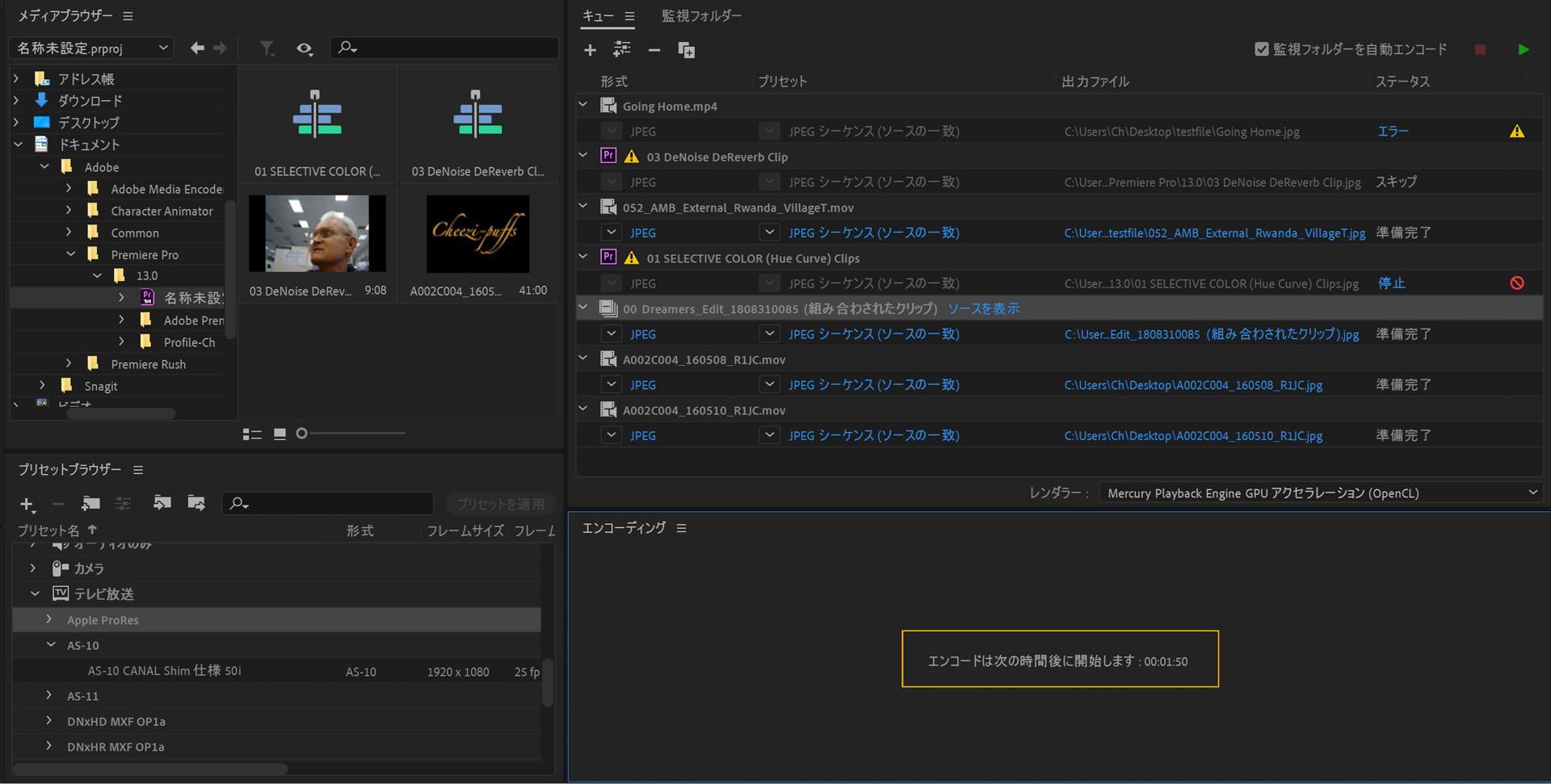Open the add output settings icon in queue

pos(621,50)
